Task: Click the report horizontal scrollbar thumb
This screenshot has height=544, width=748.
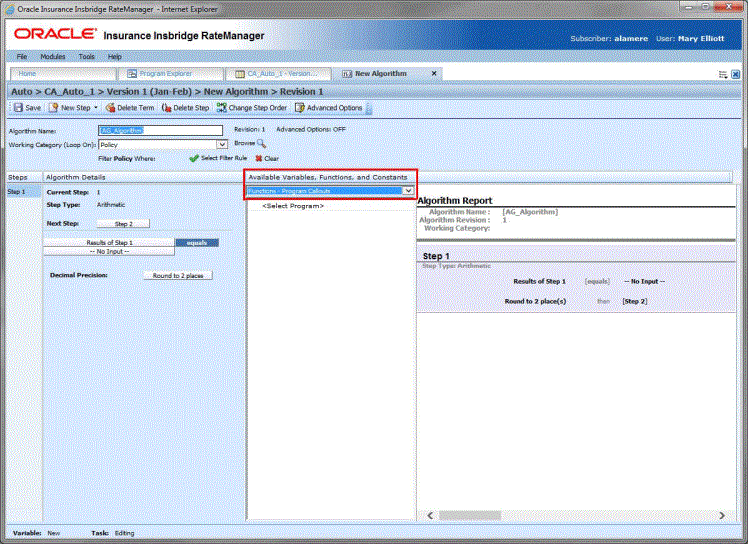Action: point(470,515)
